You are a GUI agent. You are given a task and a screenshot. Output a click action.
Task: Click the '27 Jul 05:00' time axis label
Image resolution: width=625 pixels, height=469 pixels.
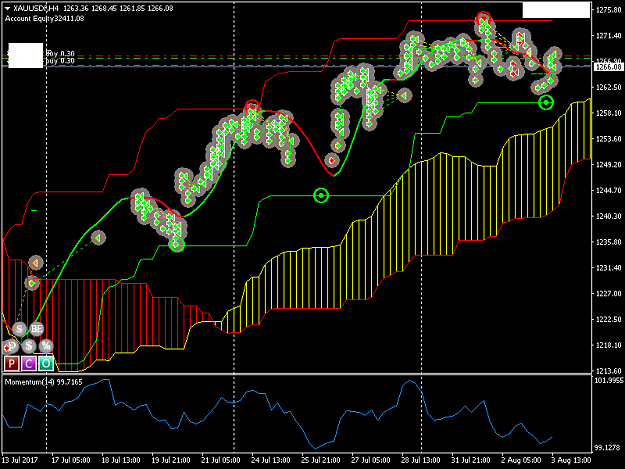pyautogui.click(x=370, y=460)
